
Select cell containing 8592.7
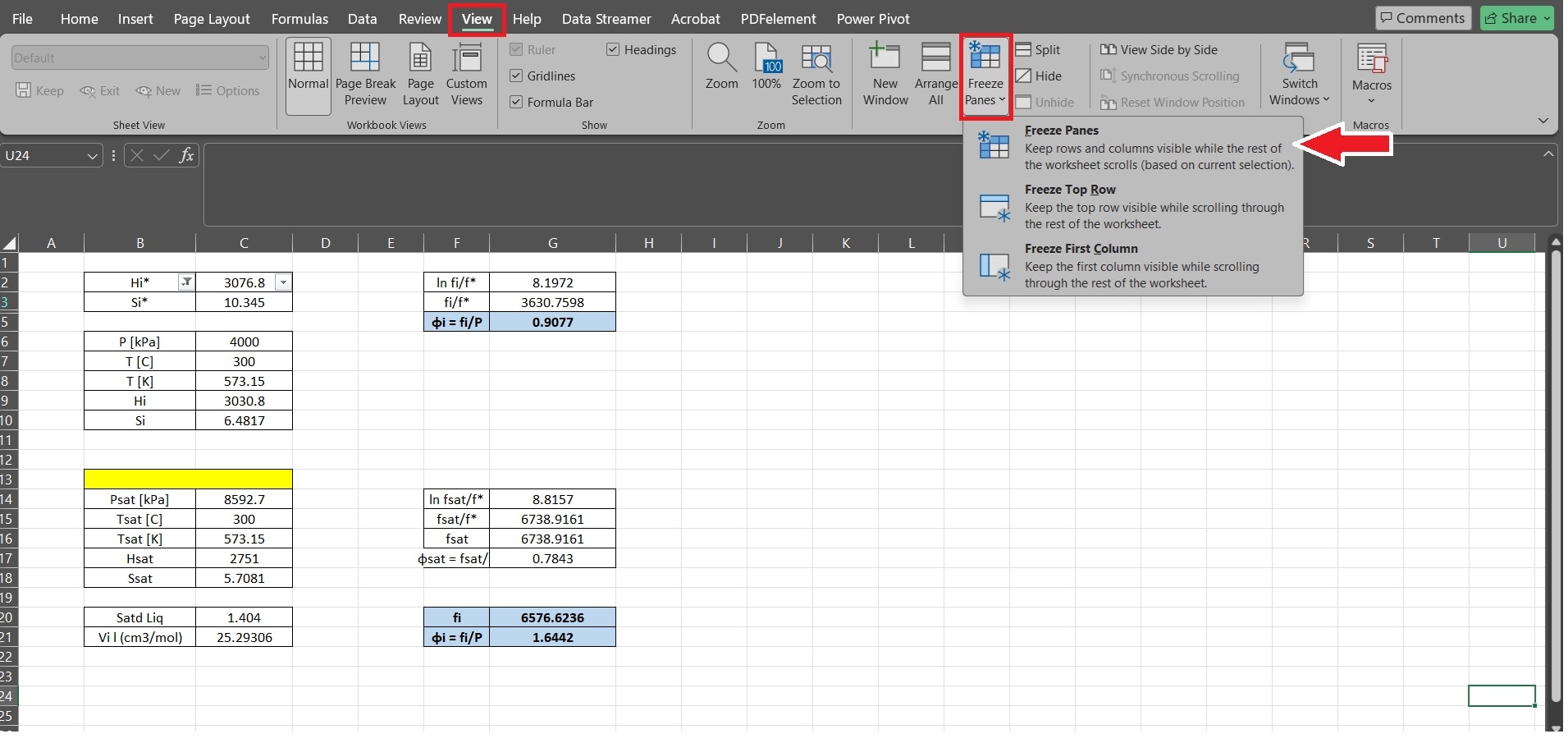click(244, 499)
